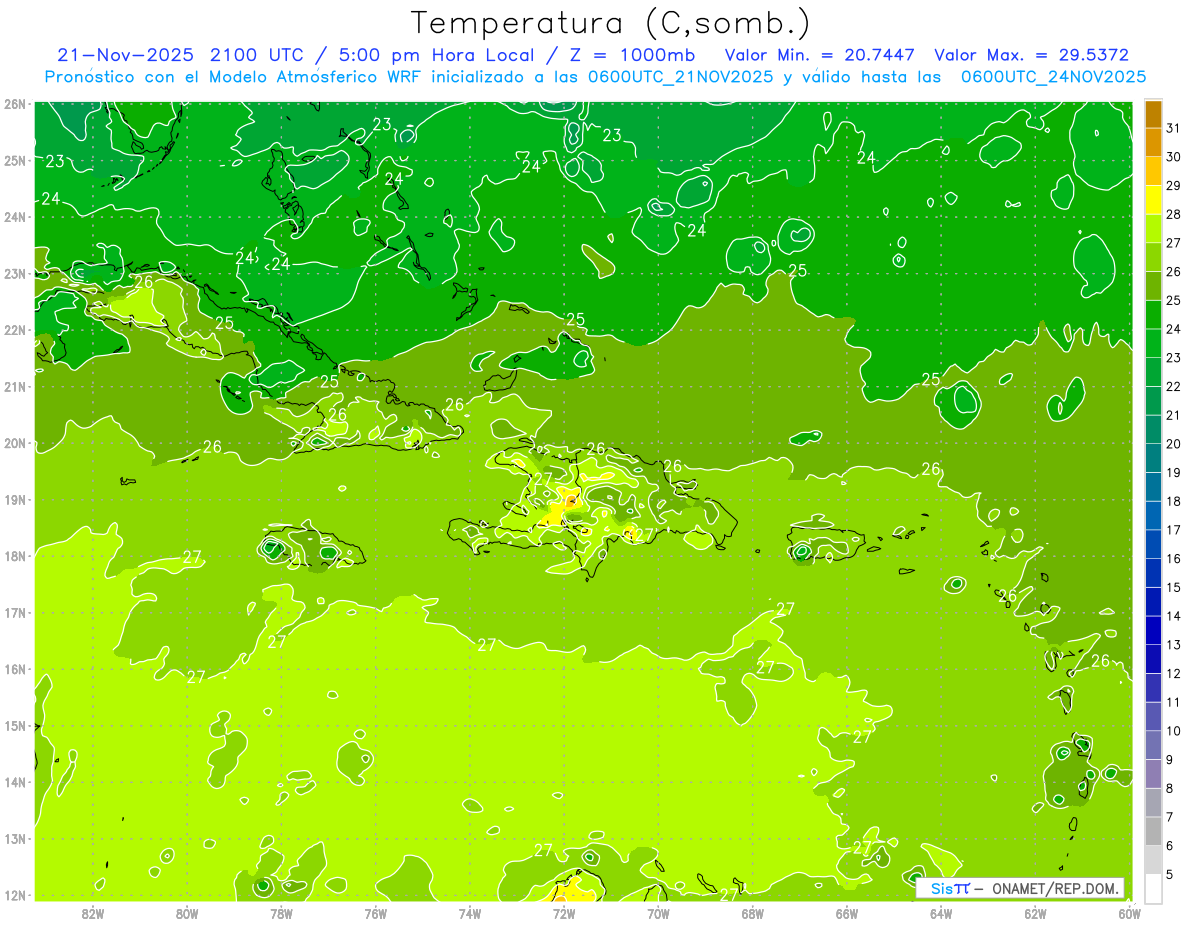Click the "SisPI – ONAMET/REP.DOM." credit label

pyautogui.click(x=1019, y=888)
